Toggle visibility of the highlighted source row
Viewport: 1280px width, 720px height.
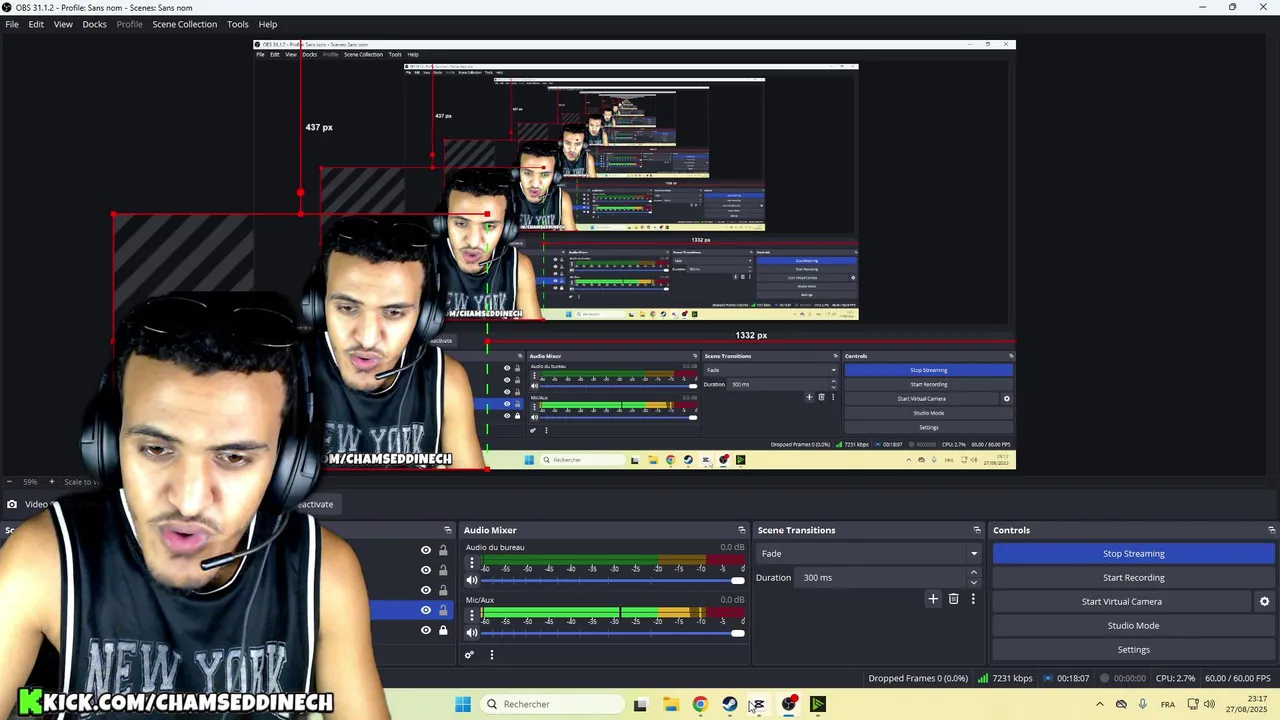pyautogui.click(x=426, y=610)
